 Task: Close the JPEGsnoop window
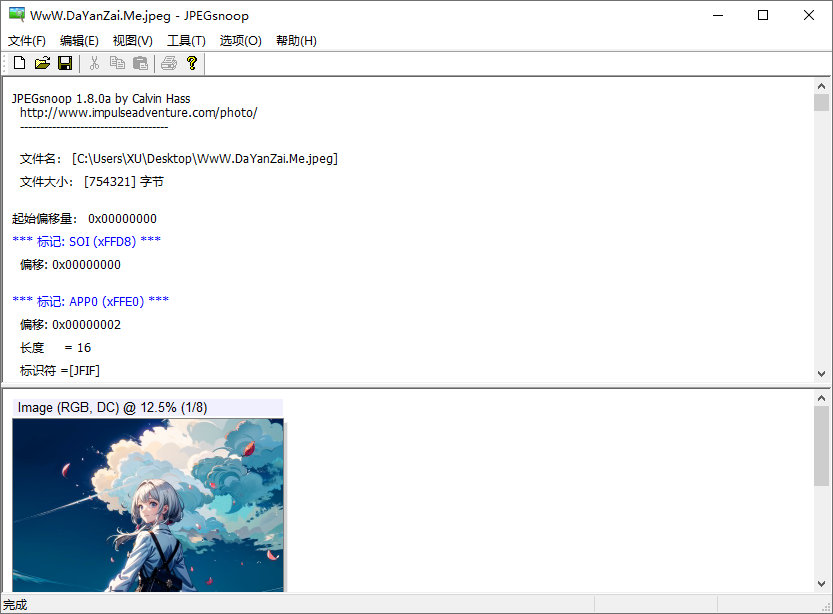(809, 15)
